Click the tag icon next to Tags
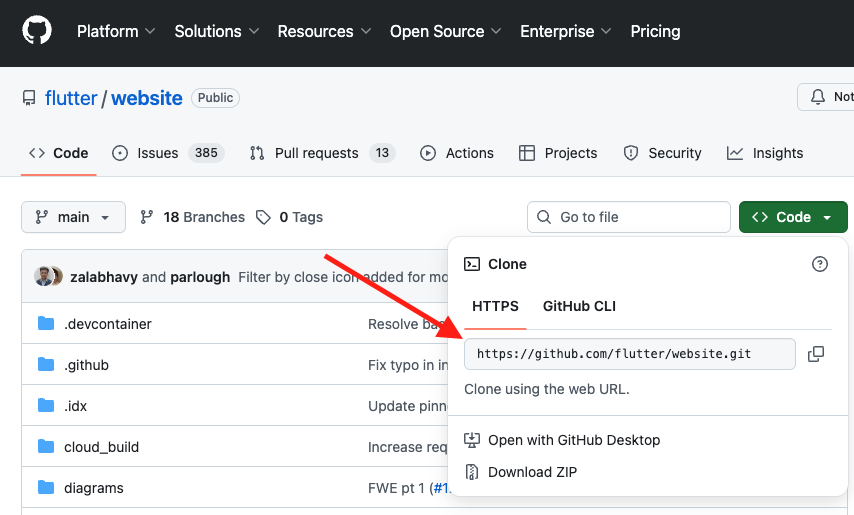Screen dimensions: 854x515 tap(264, 218)
